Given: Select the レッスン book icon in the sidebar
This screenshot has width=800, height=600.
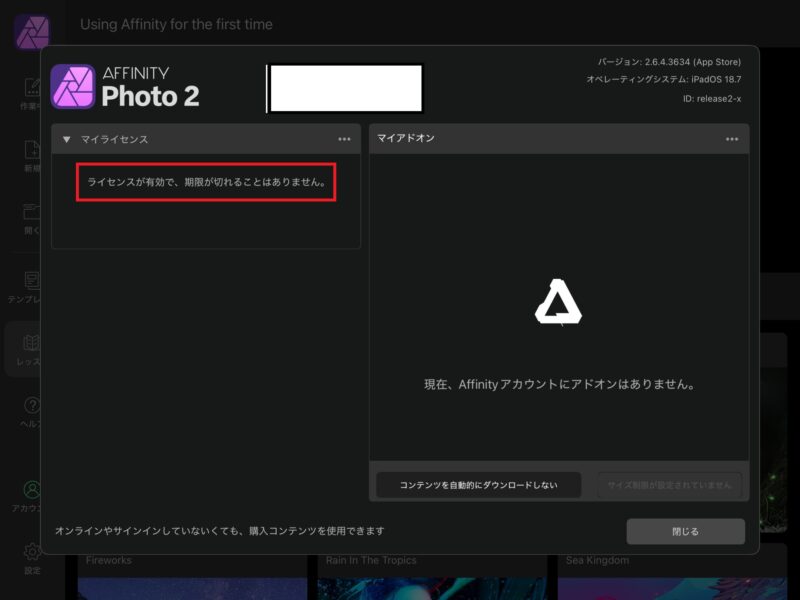Looking at the screenshot, I should tap(32, 343).
